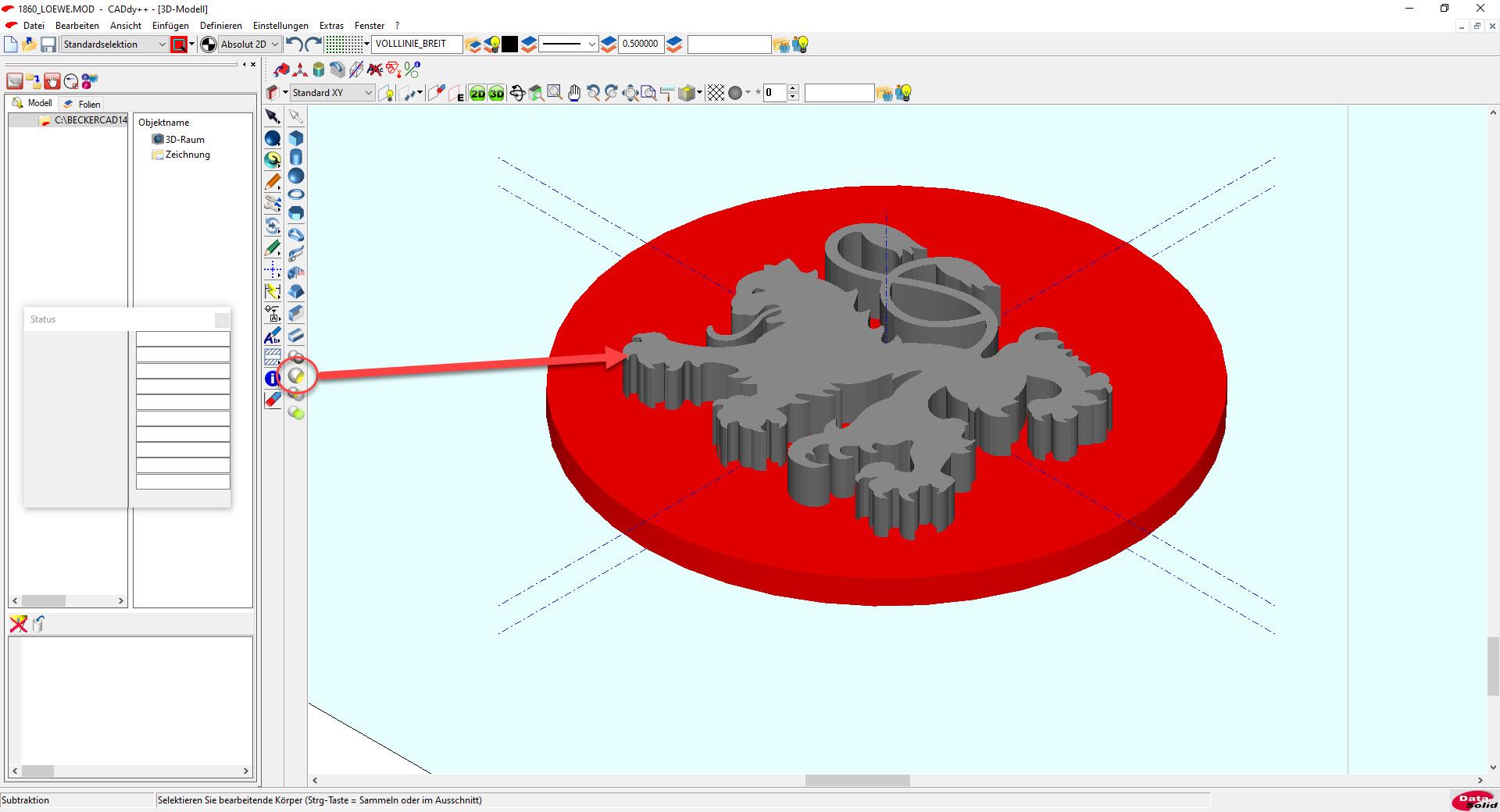Click the line width 0.500000 field

[641, 45]
